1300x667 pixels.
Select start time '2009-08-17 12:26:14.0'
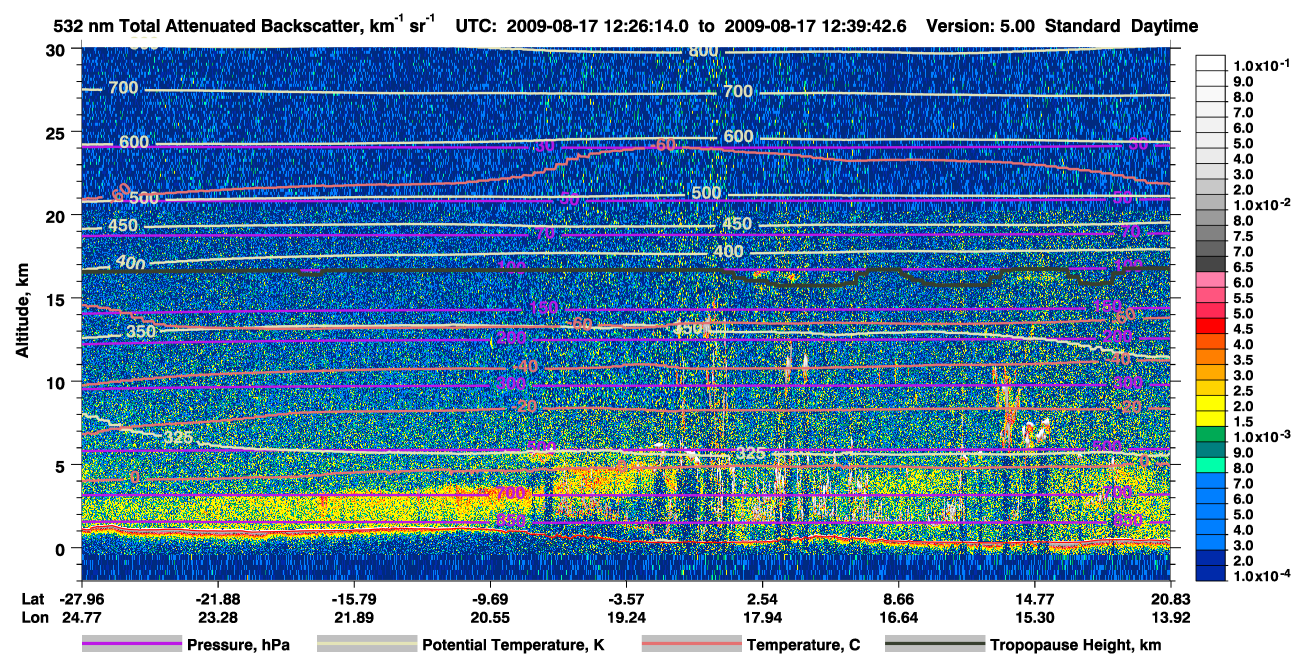(596, 27)
